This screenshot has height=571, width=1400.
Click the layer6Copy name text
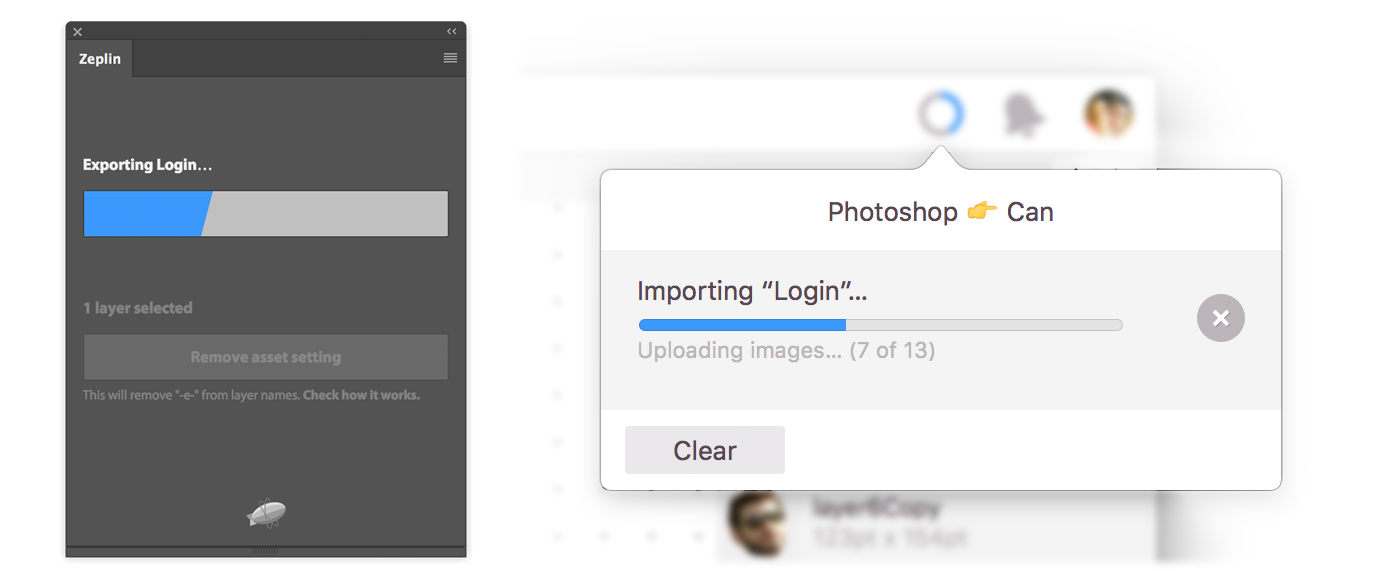877,508
